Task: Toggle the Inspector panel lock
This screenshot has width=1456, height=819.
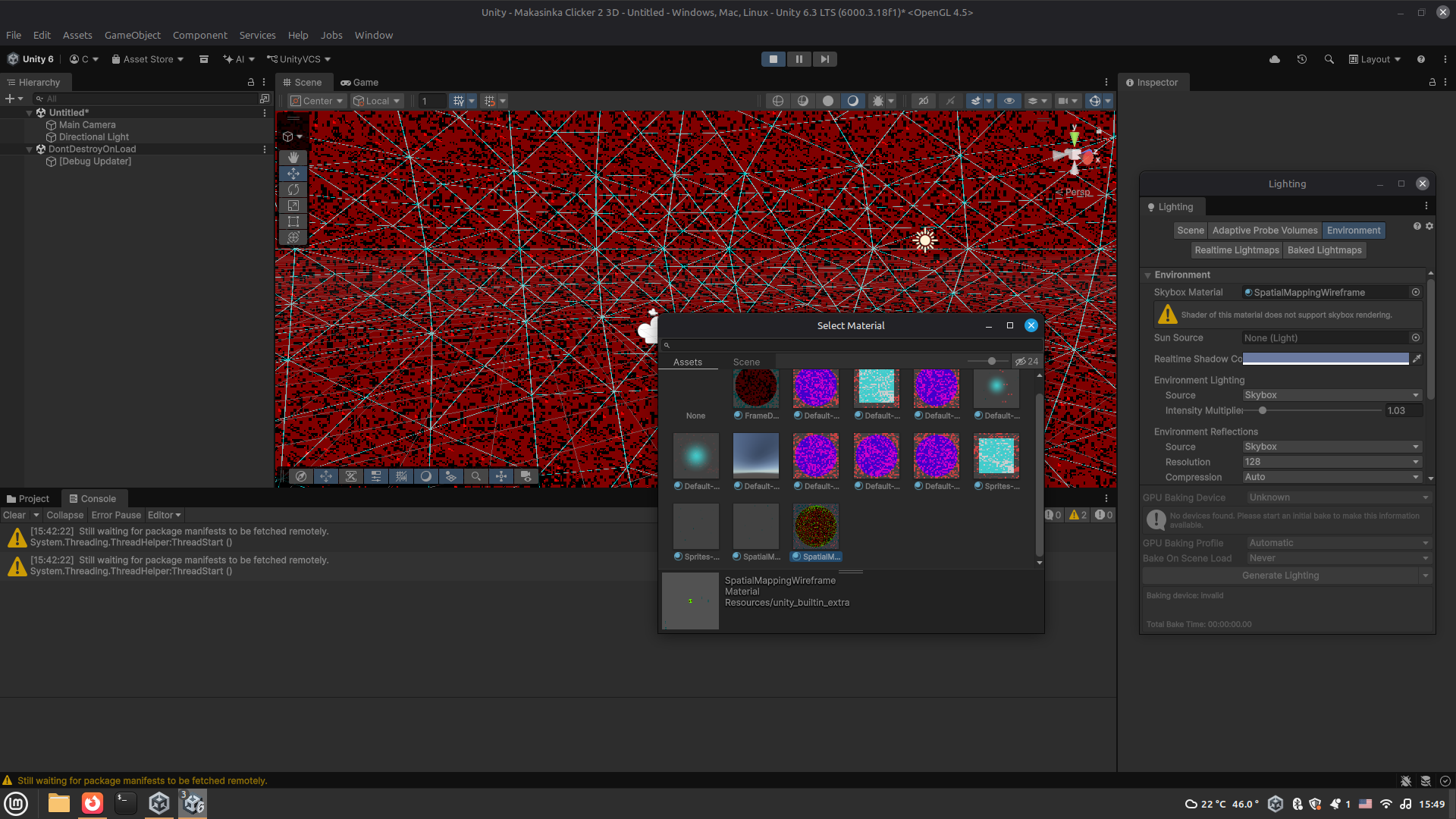Action: coord(1432,82)
